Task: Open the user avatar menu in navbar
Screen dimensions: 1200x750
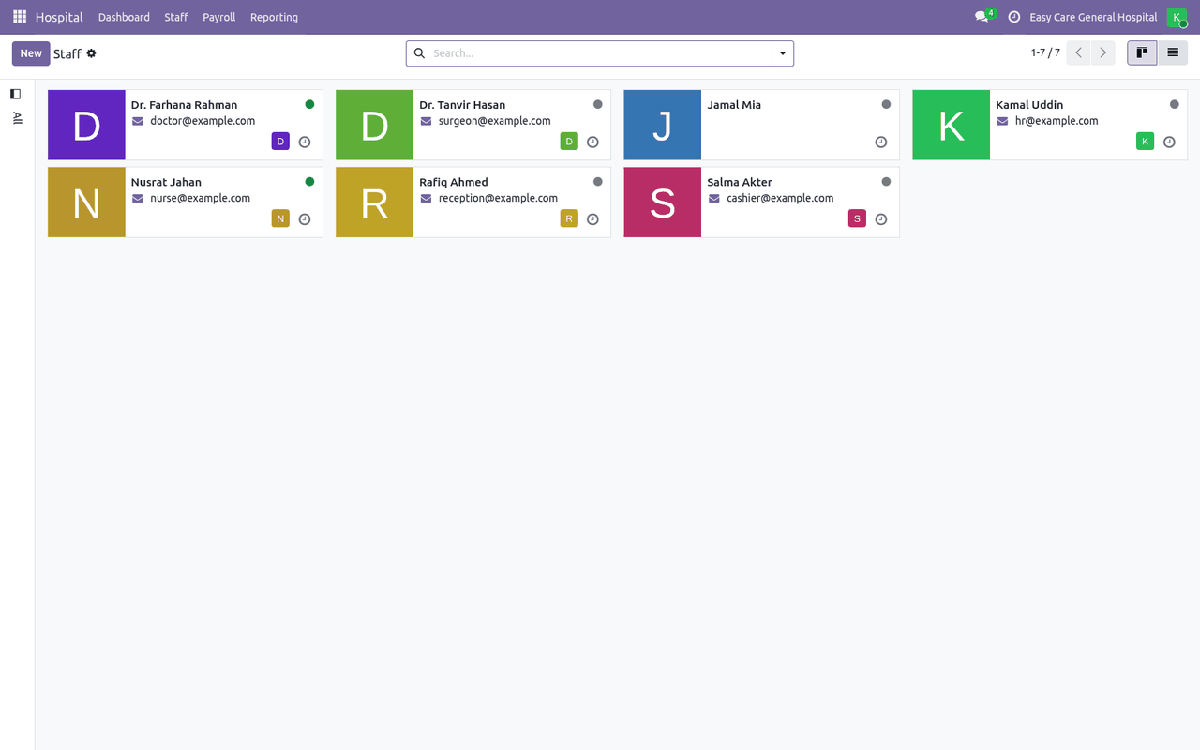Action: click(x=1177, y=17)
